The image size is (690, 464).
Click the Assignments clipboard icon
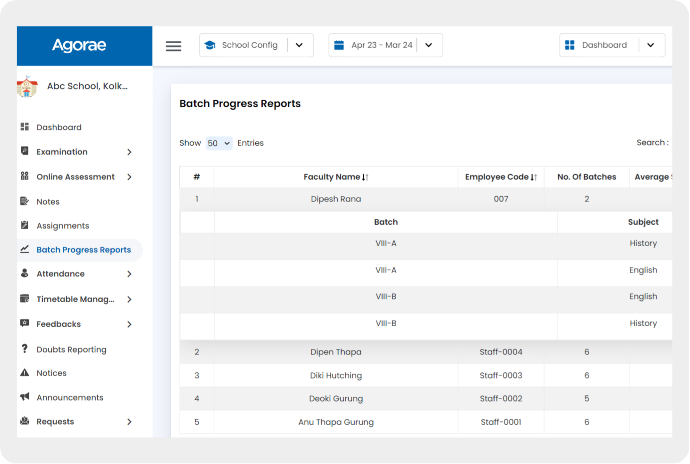pos(25,226)
